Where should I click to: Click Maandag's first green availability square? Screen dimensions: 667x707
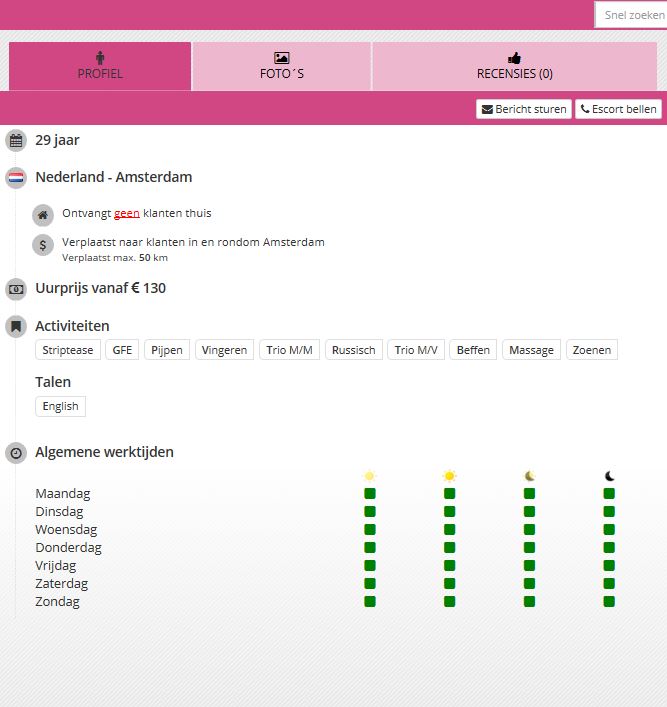370,494
